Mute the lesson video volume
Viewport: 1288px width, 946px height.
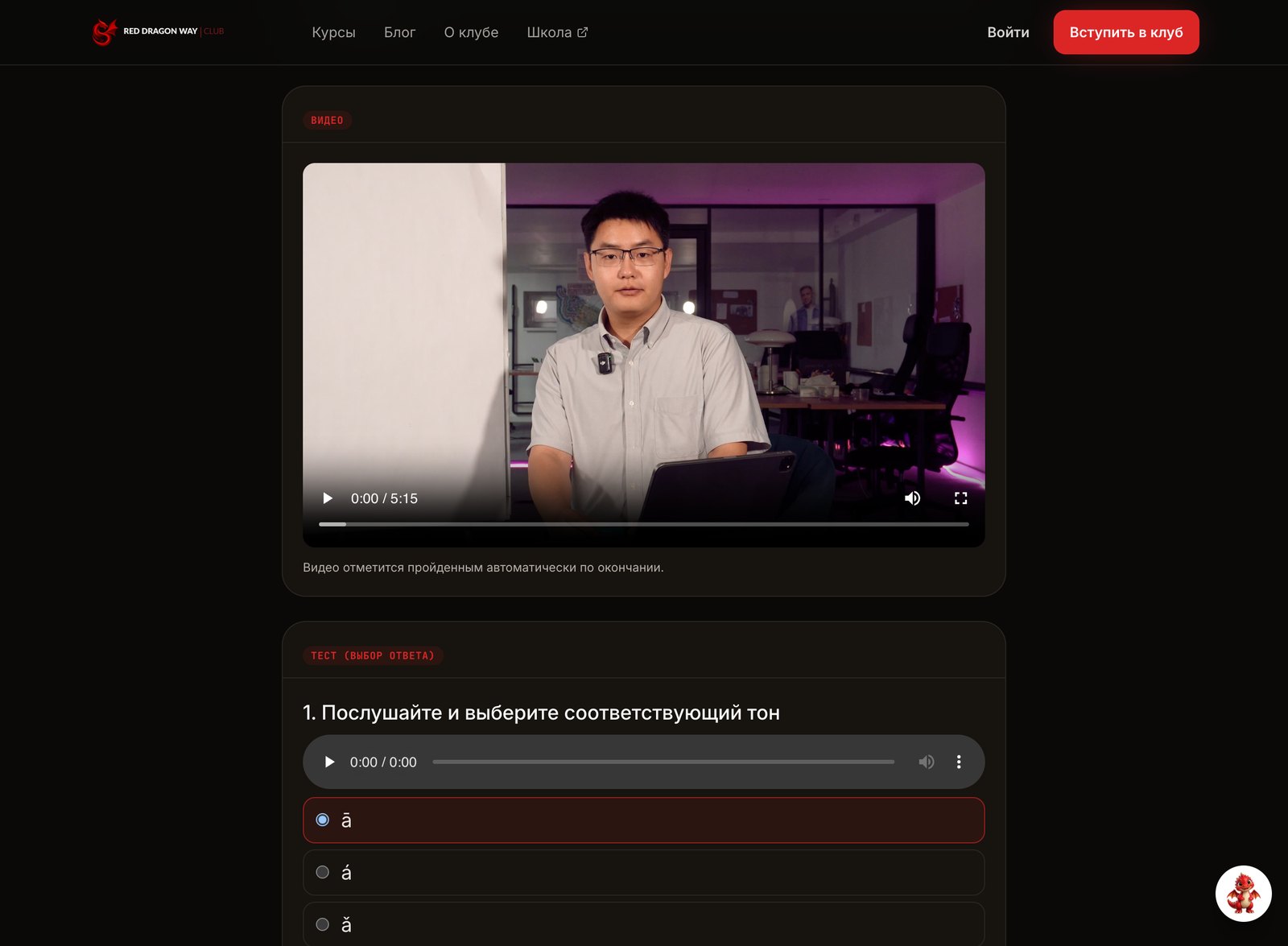pos(912,498)
